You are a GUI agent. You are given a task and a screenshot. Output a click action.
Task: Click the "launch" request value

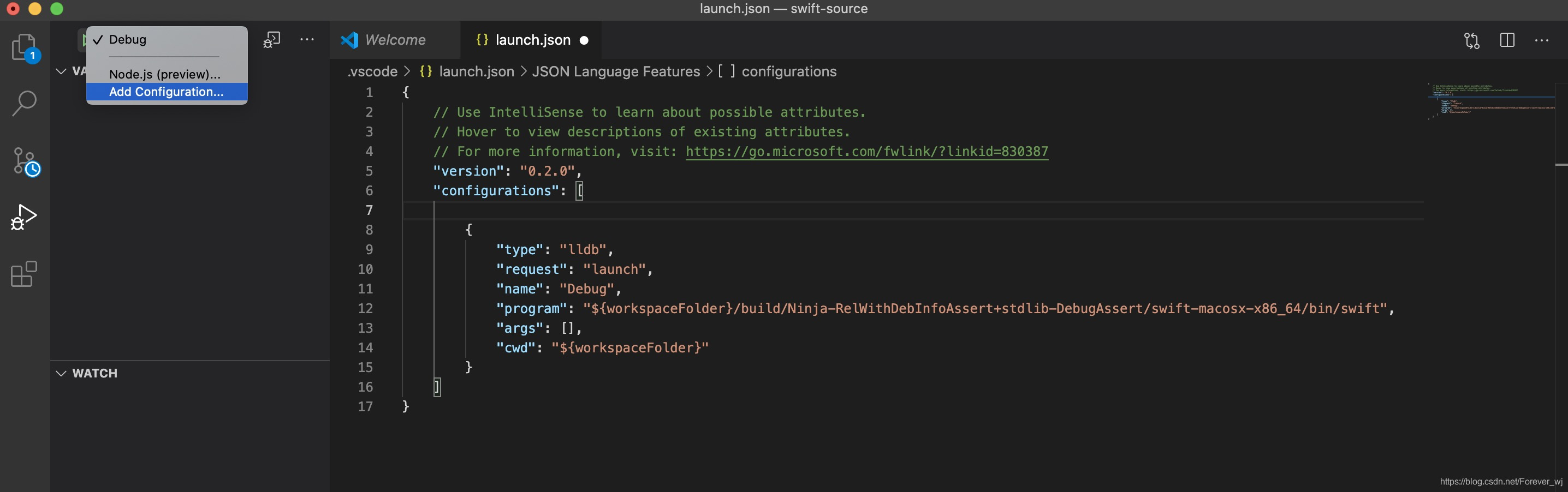tap(614, 269)
